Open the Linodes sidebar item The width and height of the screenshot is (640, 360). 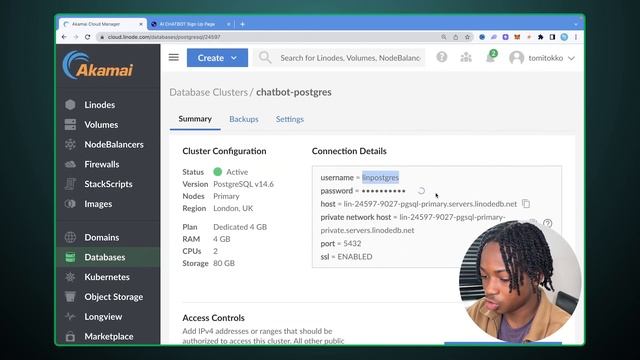click(100, 105)
